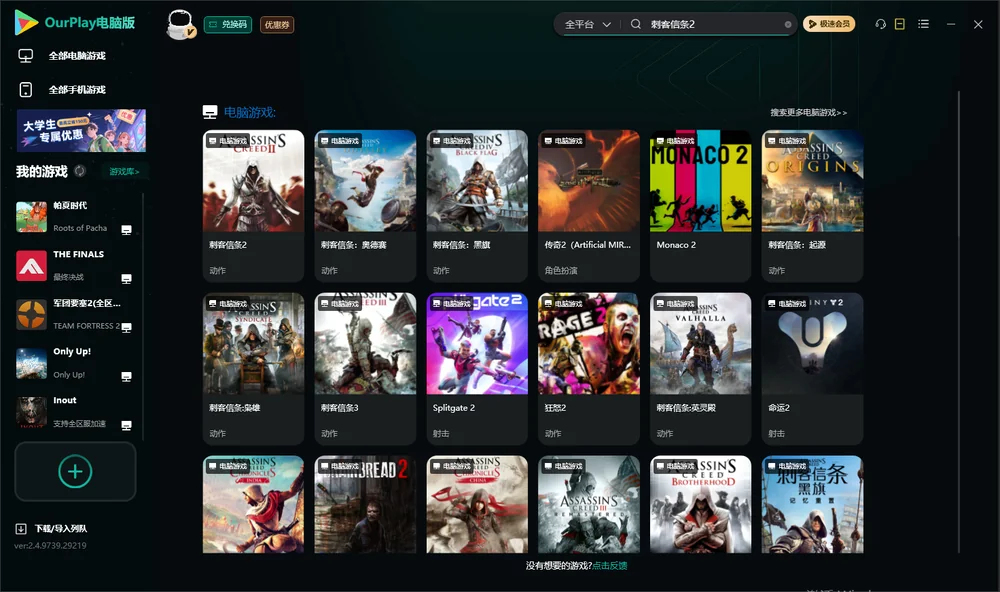
Task: Open the 游戏库 library link
Action: click(x=124, y=172)
